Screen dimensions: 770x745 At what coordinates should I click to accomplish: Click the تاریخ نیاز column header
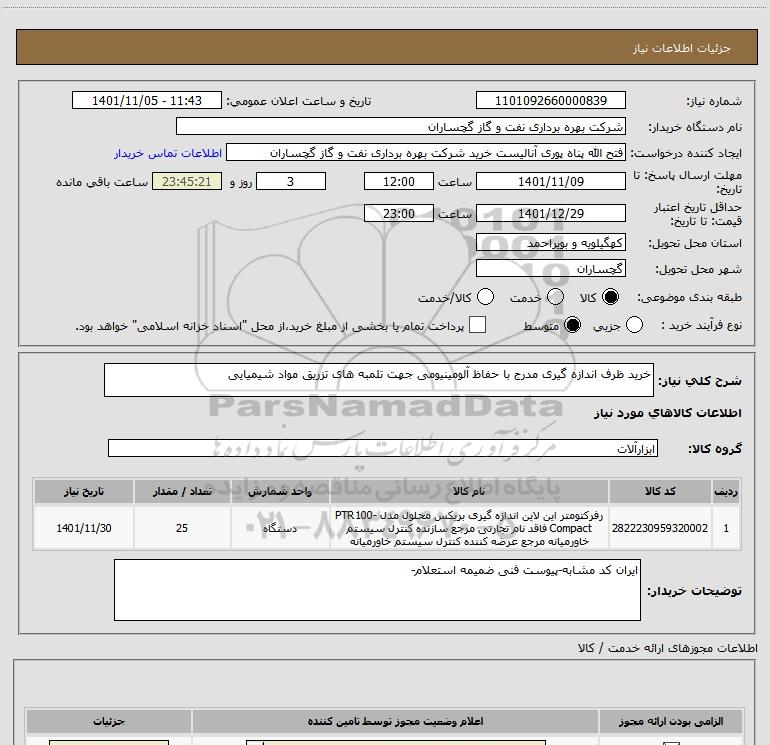click(83, 492)
